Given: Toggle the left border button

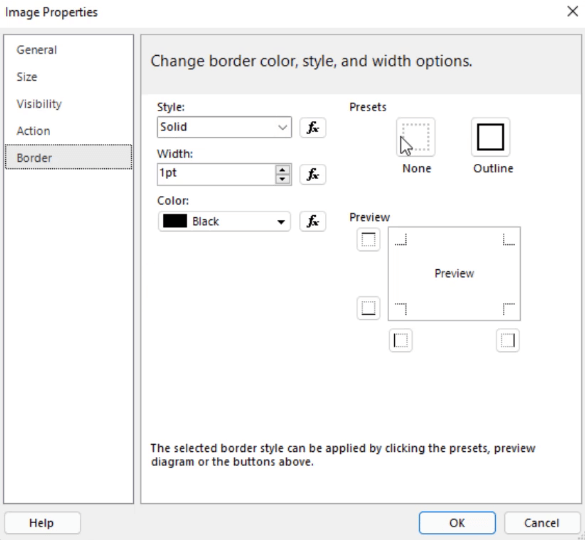Looking at the screenshot, I should pos(401,340).
